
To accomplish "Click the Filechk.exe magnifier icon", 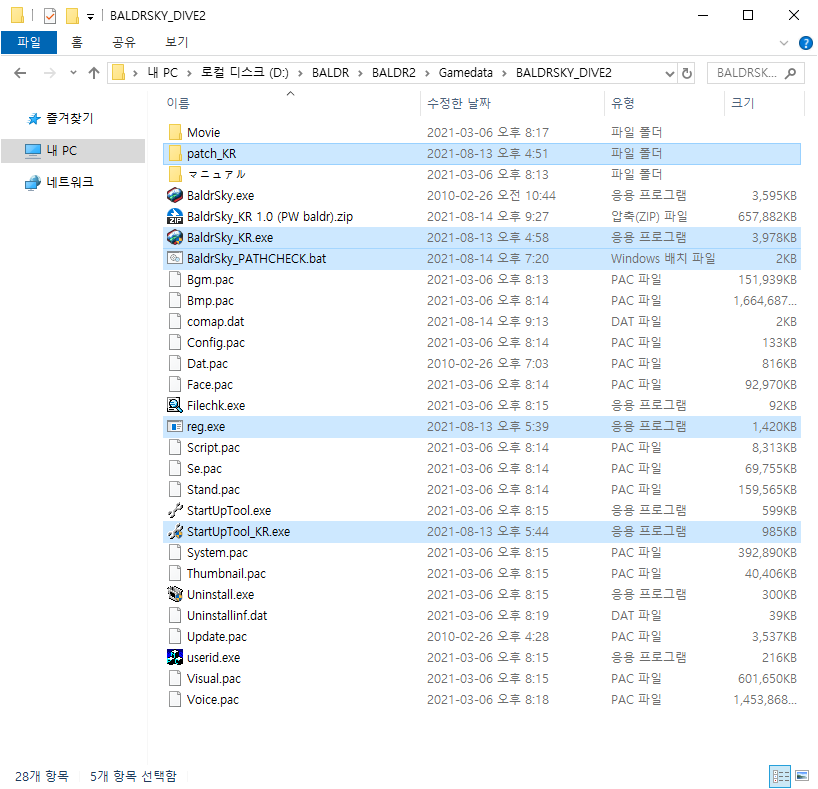I will [175, 405].
